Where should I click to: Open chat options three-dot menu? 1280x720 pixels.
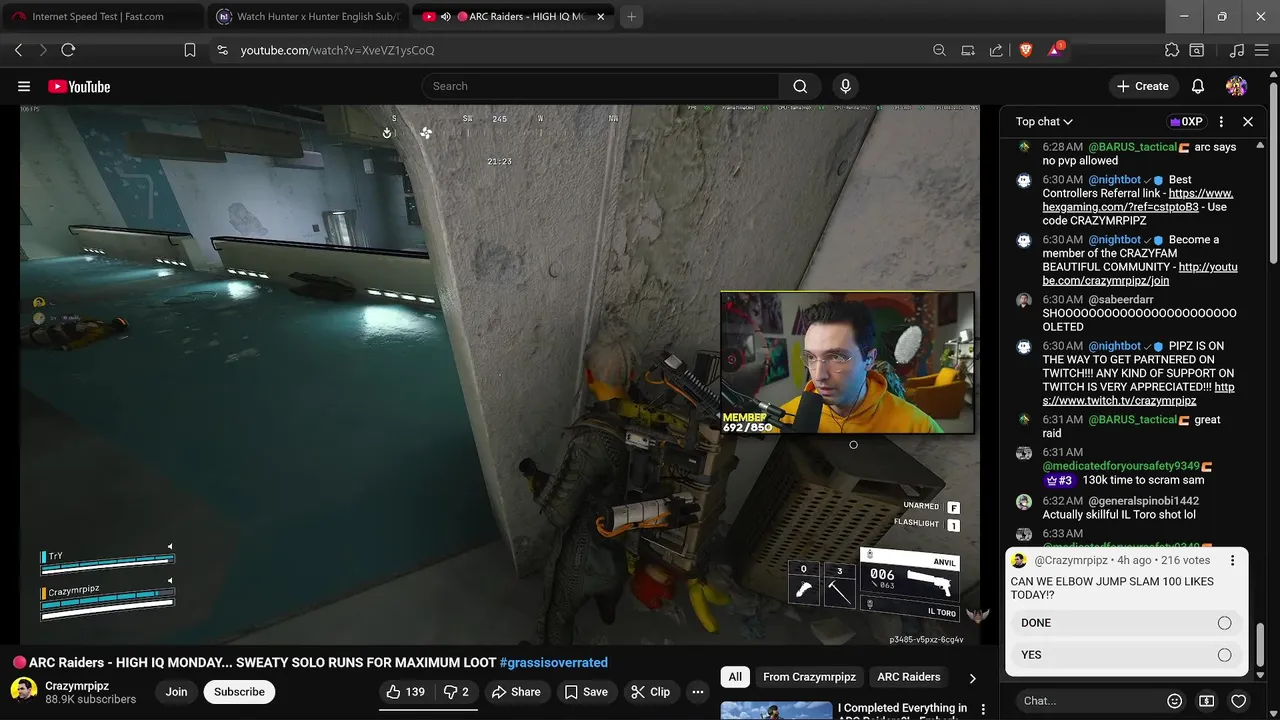[x=1221, y=122]
